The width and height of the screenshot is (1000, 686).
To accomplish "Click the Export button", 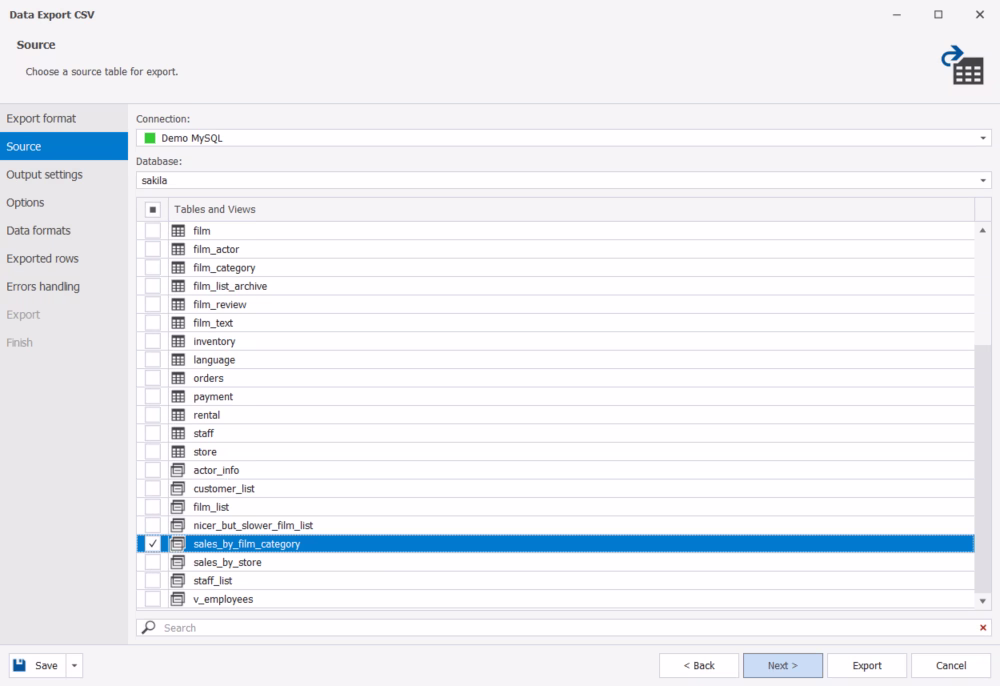I will 867,666.
